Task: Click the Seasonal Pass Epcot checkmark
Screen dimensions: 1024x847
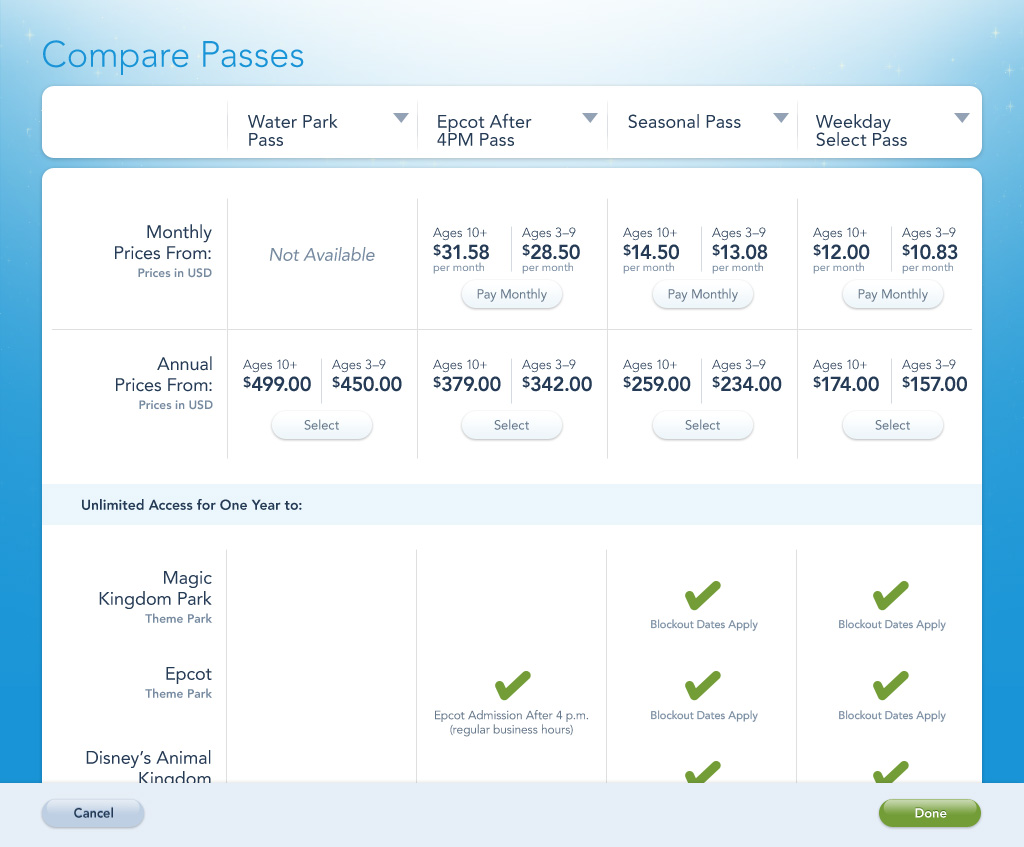Action: [702, 687]
